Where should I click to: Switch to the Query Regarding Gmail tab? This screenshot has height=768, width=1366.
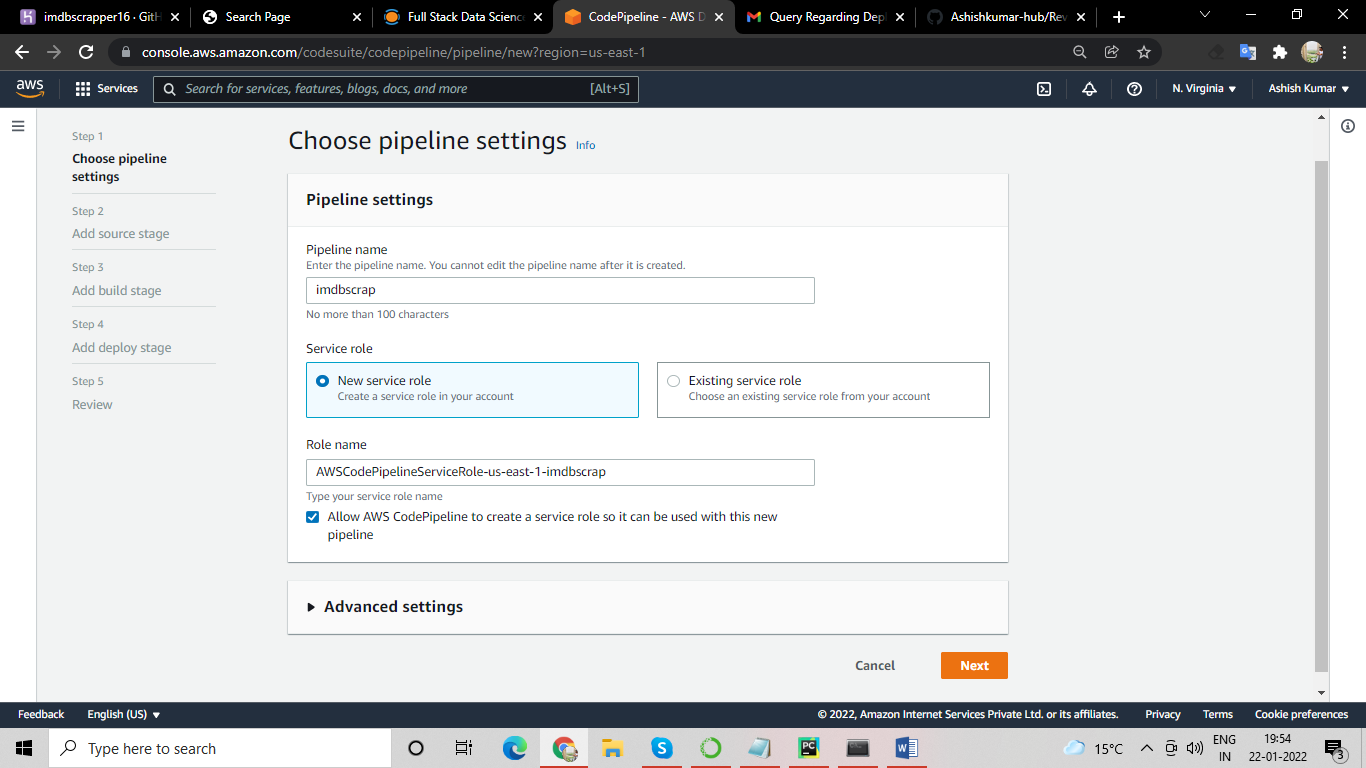823,17
